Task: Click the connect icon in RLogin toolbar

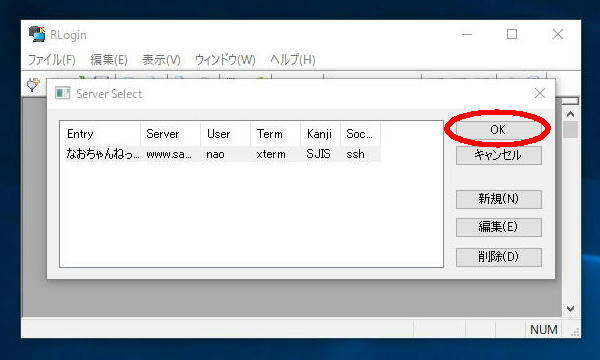Action: tap(33, 84)
